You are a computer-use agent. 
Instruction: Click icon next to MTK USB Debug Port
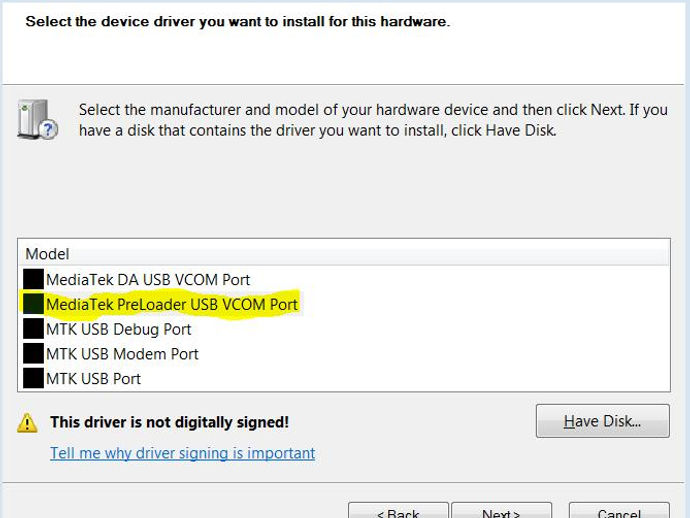pyautogui.click(x=33, y=328)
